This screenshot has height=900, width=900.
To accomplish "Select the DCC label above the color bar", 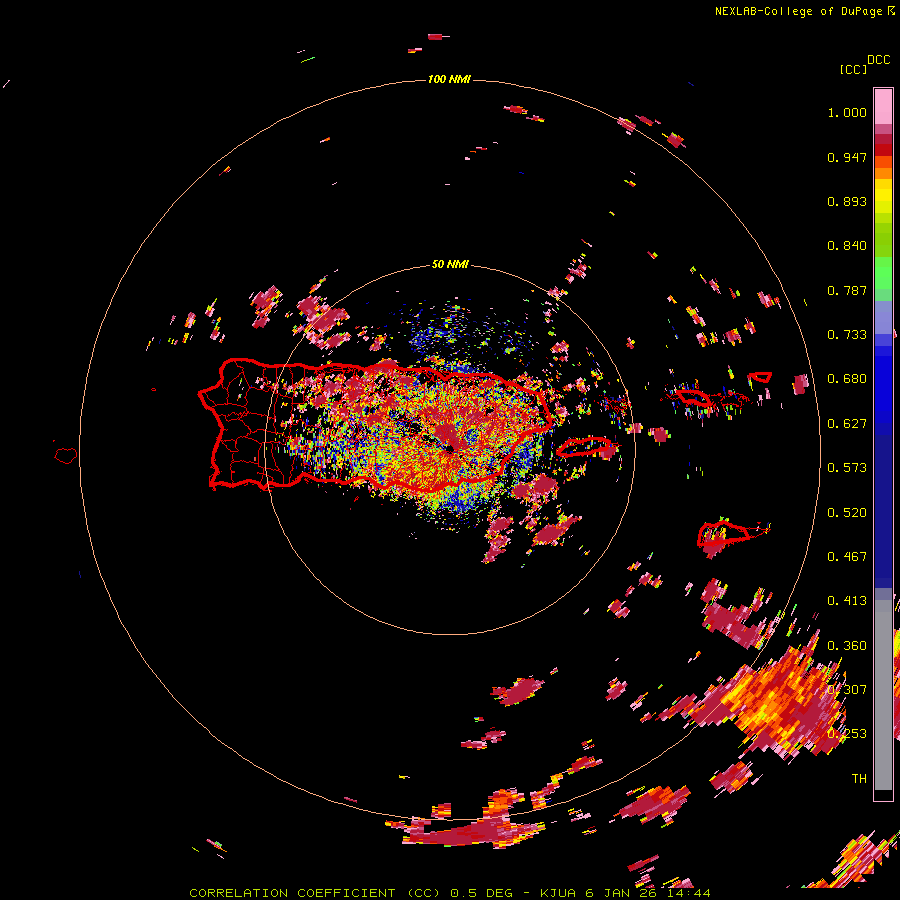I will (x=879, y=60).
